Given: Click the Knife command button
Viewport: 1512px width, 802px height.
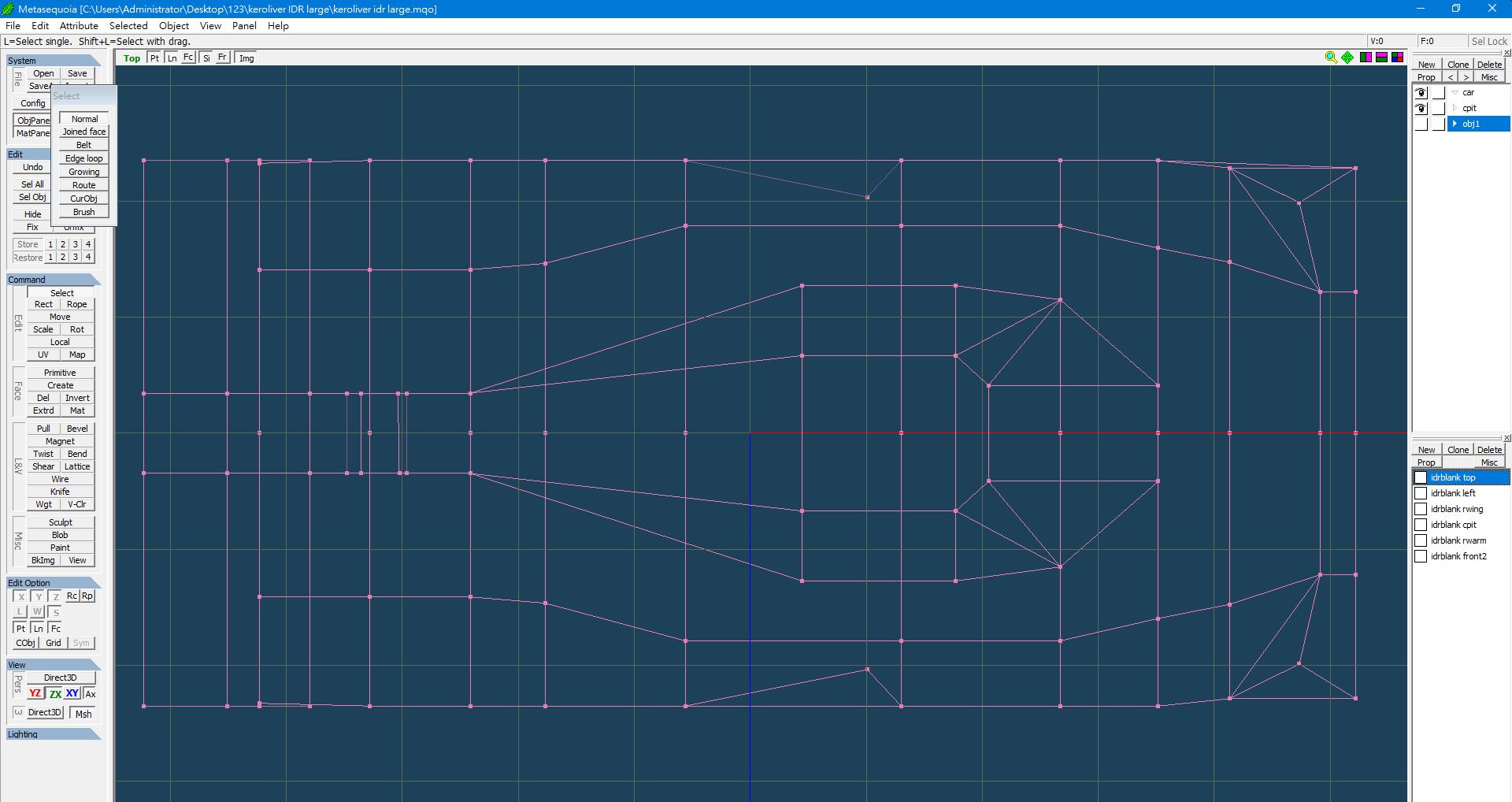Looking at the screenshot, I should click(x=61, y=492).
